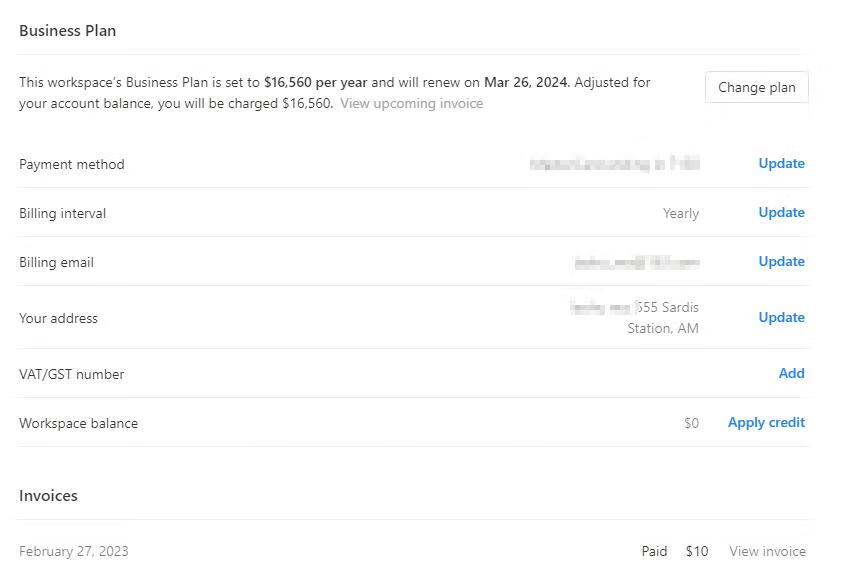Click the Invoices section heading

[48, 495]
